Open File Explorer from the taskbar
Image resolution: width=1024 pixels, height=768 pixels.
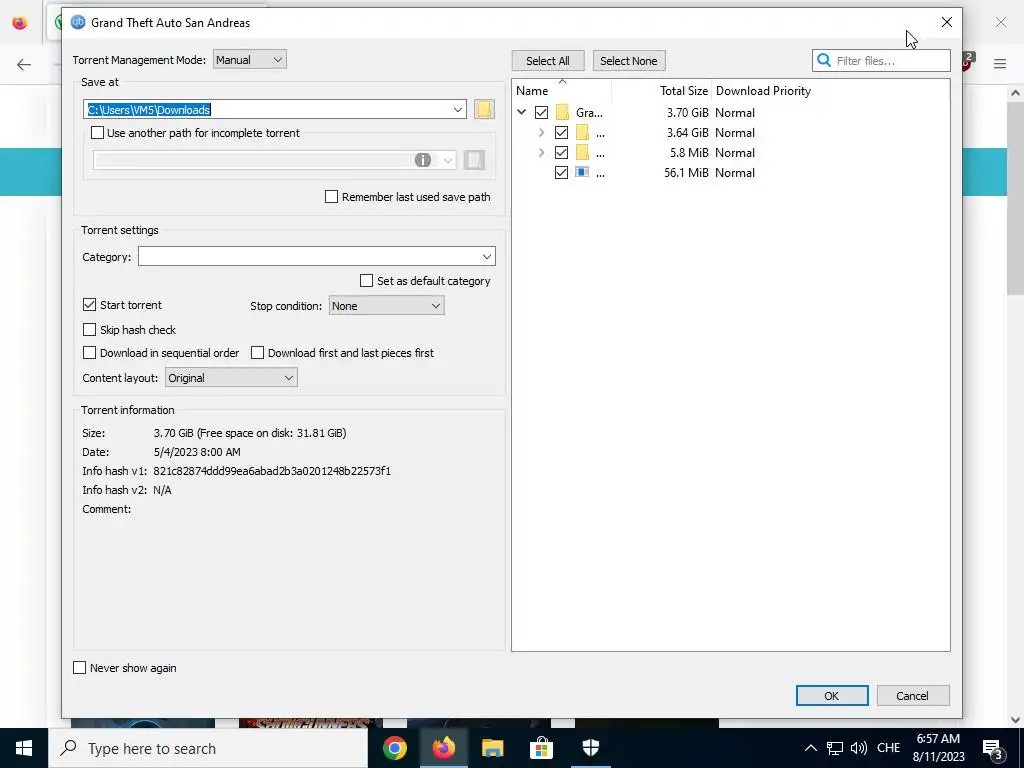coord(492,748)
